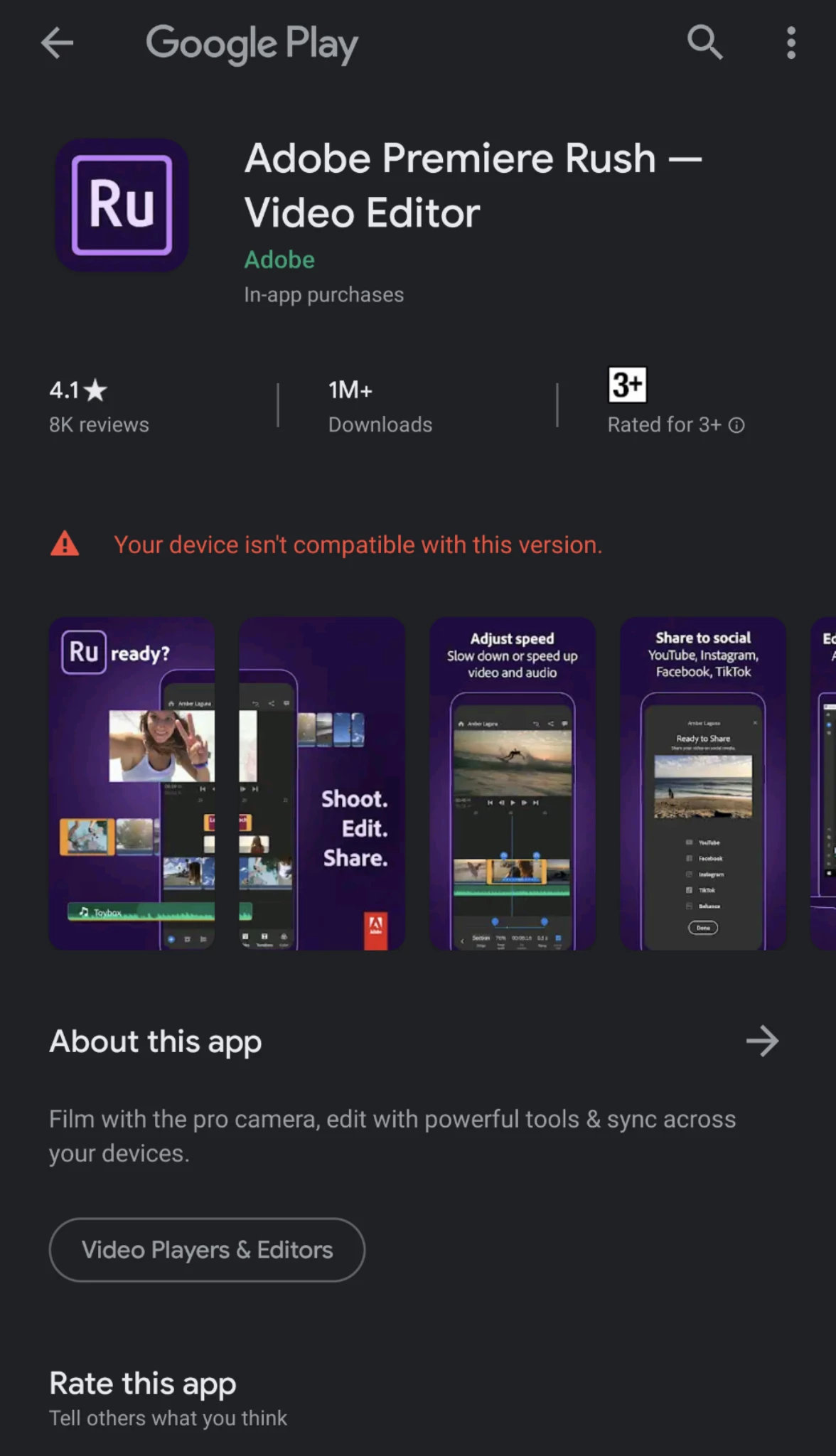This screenshot has height=1456, width=836.
Task: Open the three-dot overflow menu
Action: (791, 43)
